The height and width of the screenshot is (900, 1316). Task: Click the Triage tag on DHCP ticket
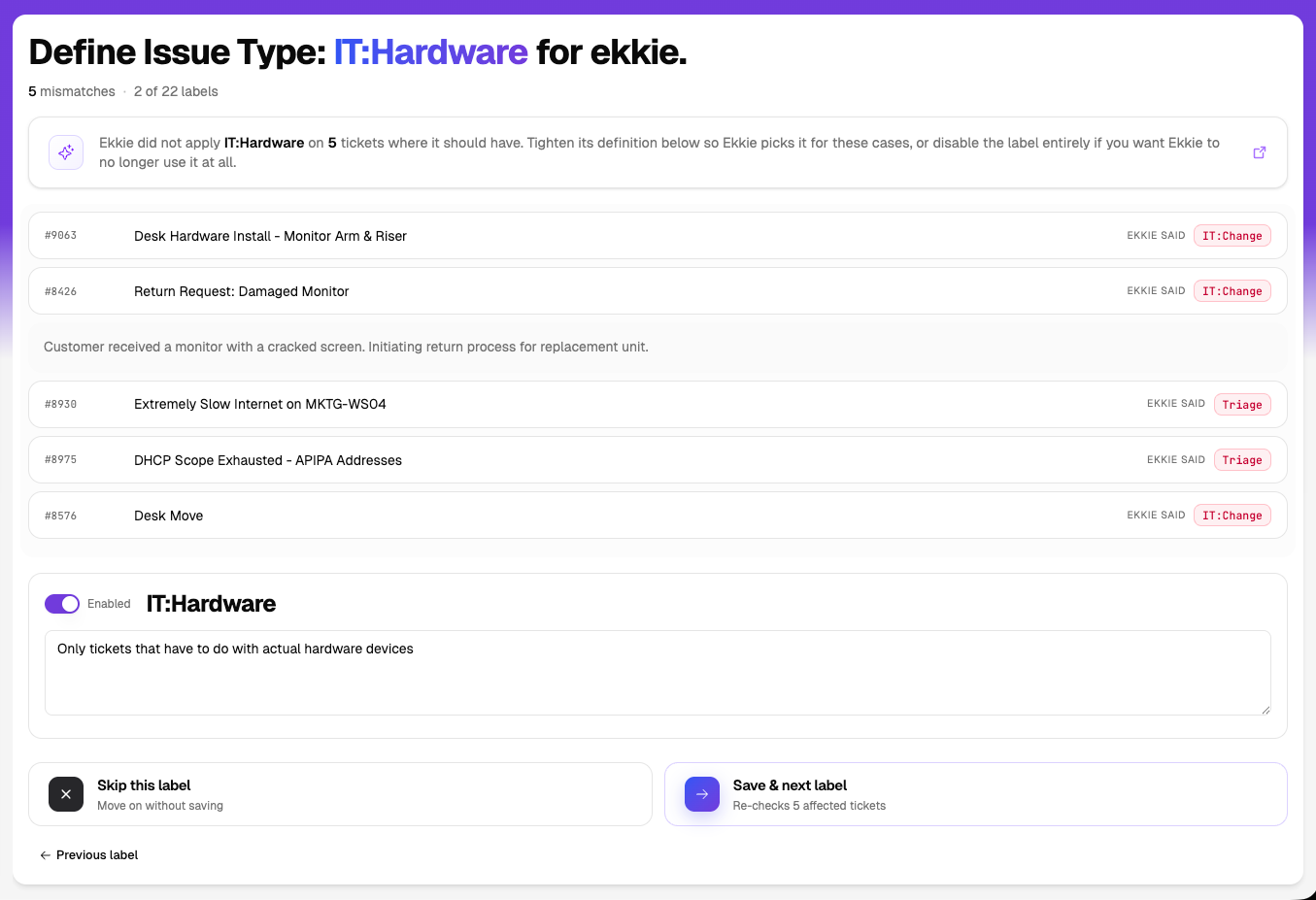click(x=1242, y=460)
